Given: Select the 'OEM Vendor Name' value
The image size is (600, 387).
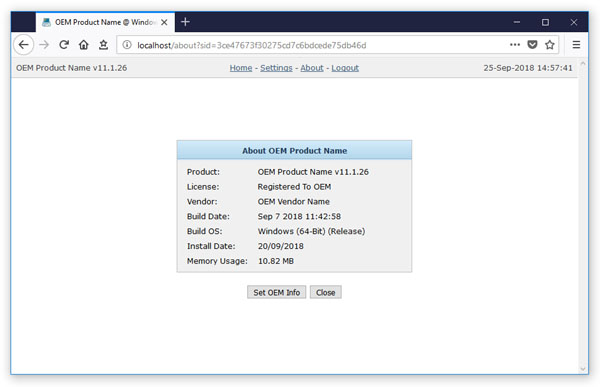Looking at the screenshot, I should (293, 202).
